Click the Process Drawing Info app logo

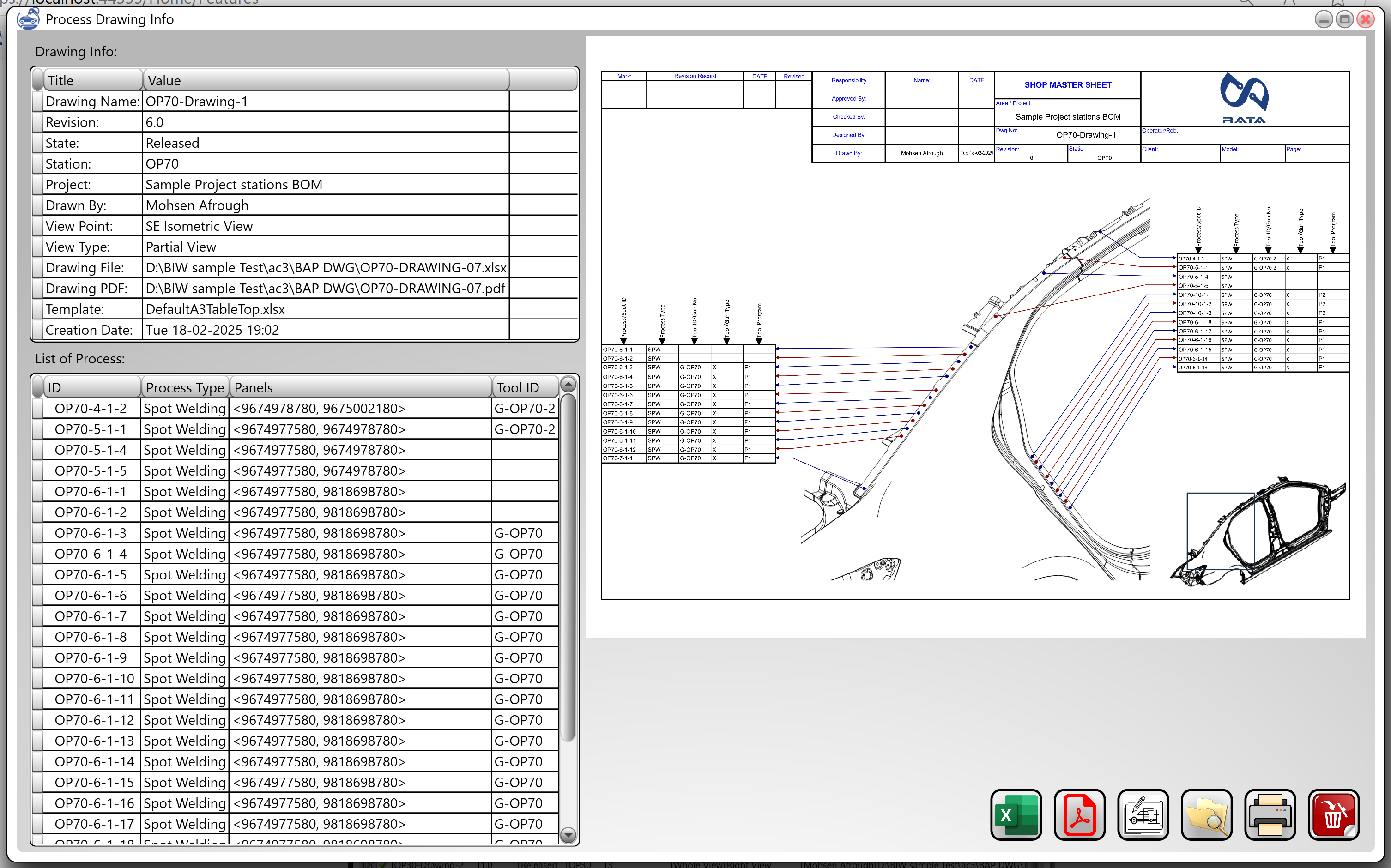(x=28, y=18)
